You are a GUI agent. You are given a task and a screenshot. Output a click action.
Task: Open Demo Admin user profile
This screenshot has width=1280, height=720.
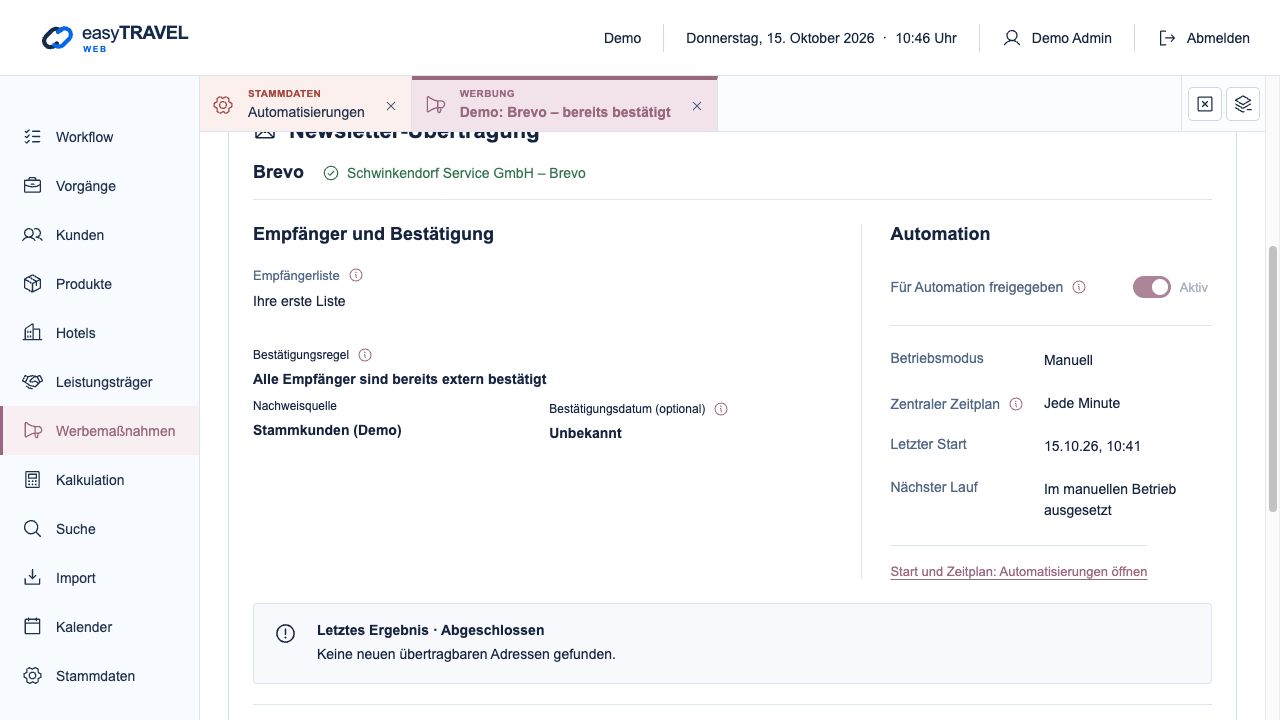pos(1058,38)
